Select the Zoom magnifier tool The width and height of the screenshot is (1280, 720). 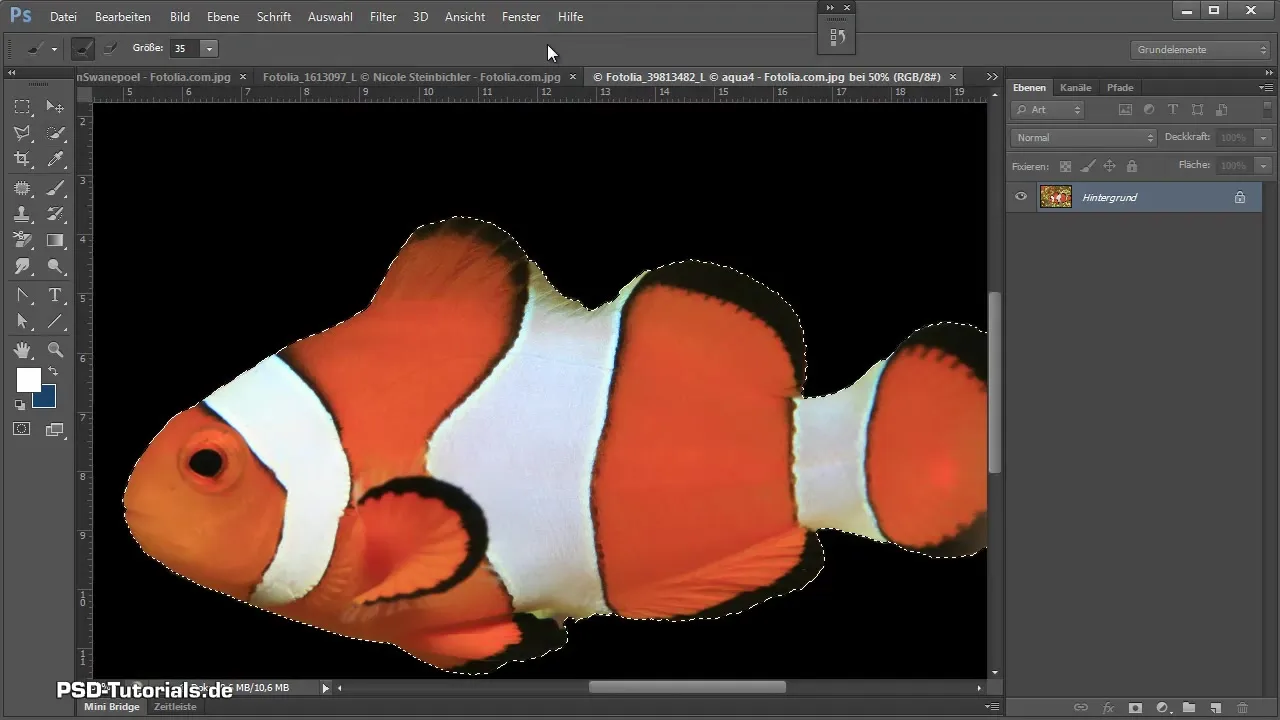coord(55,350)
